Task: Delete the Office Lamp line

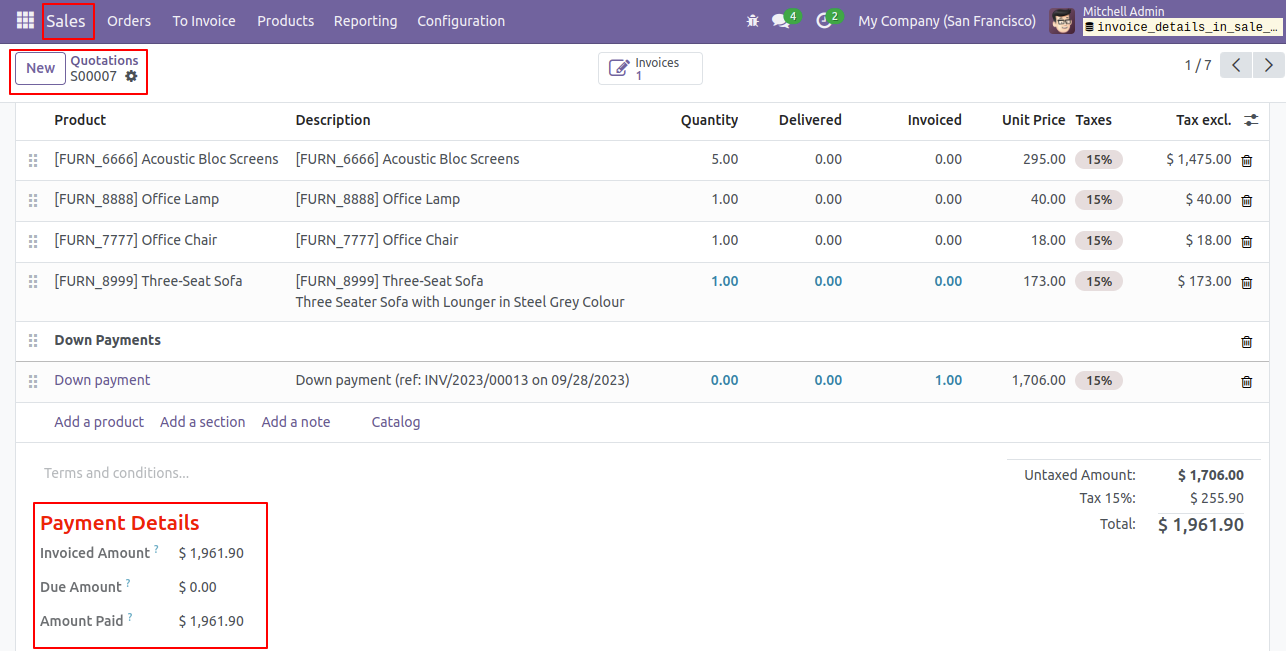Action: (1246, 200)
